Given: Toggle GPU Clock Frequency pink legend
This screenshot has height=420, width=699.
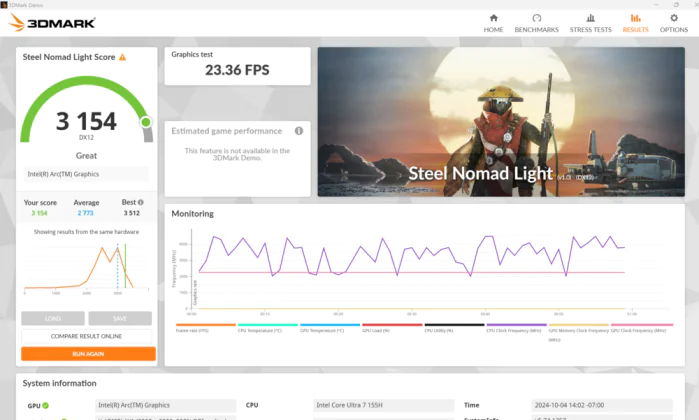Looking at the screenshot, I should pyautogui.click(x=641, y=328).
